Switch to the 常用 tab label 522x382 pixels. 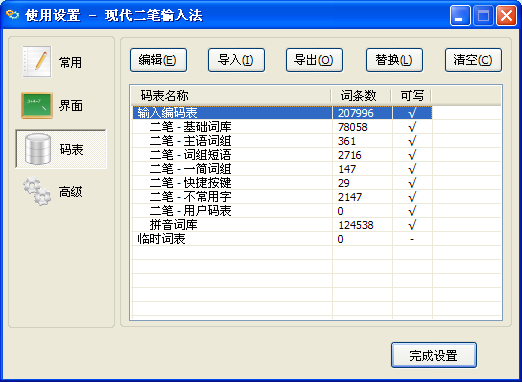click(x=70, y=62)
